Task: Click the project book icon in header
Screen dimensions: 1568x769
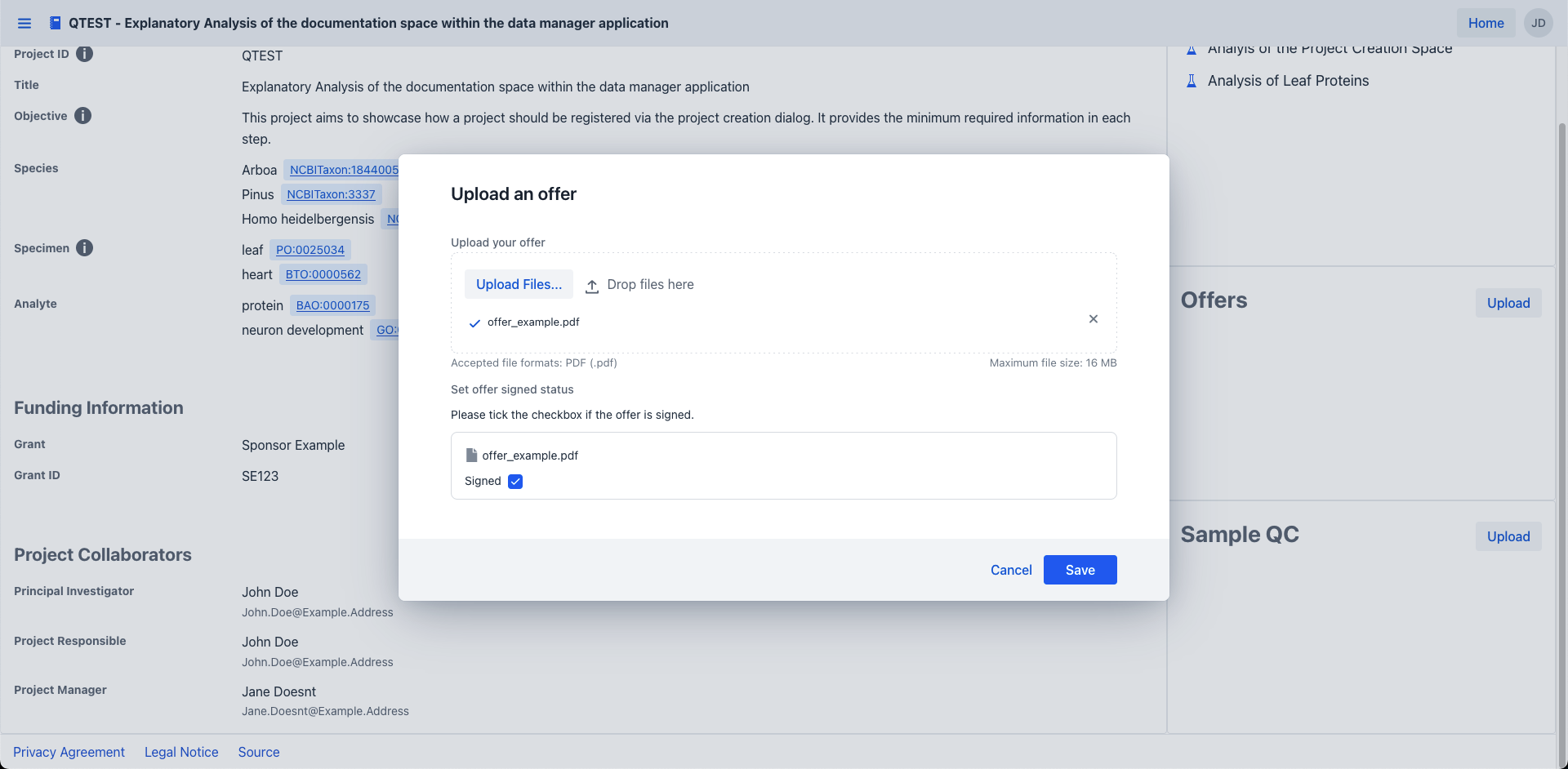Action: [x=55, y=23]
